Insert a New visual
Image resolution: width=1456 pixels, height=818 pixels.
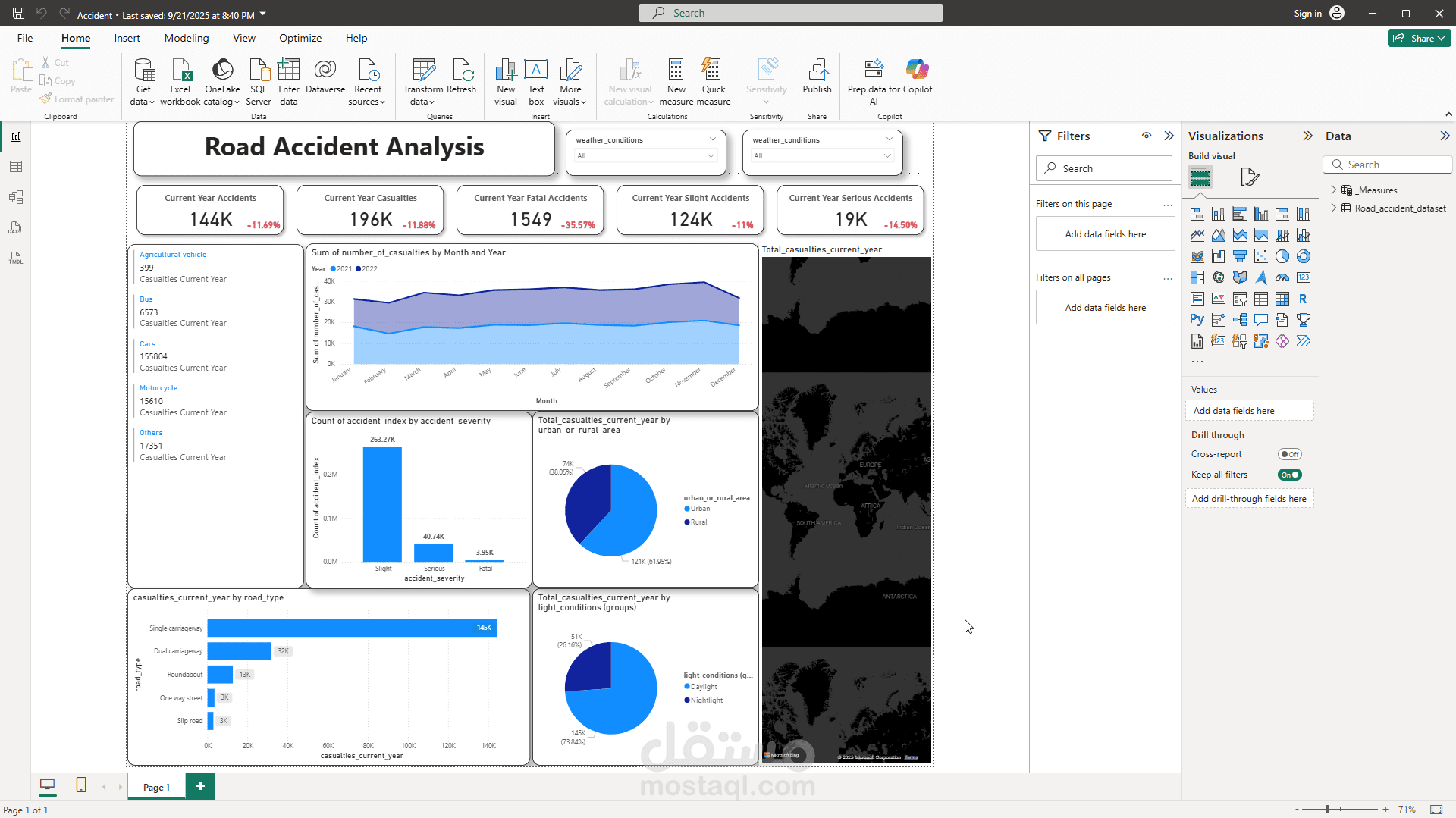coord(506,82)
